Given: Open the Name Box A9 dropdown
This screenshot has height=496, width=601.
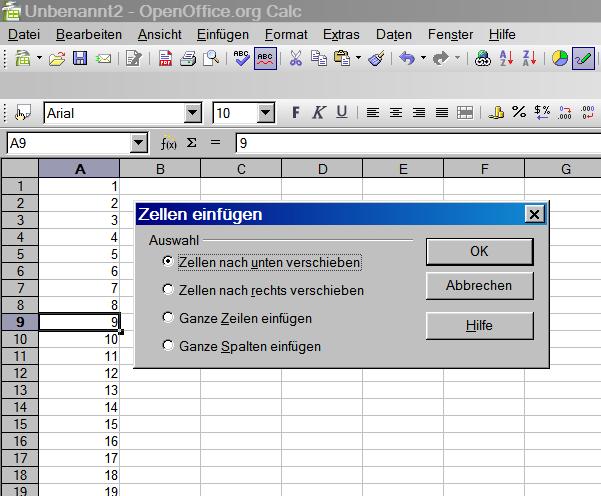Looking at the screenshot, I should click(x=138, y=143).
